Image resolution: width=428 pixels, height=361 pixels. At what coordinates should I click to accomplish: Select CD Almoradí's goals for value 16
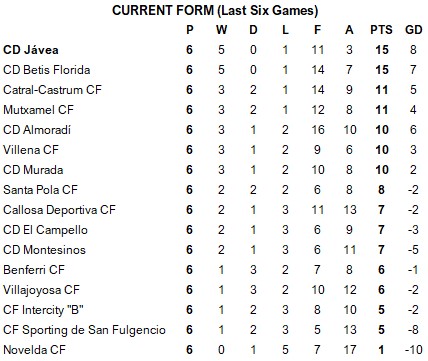coord(318,130)
